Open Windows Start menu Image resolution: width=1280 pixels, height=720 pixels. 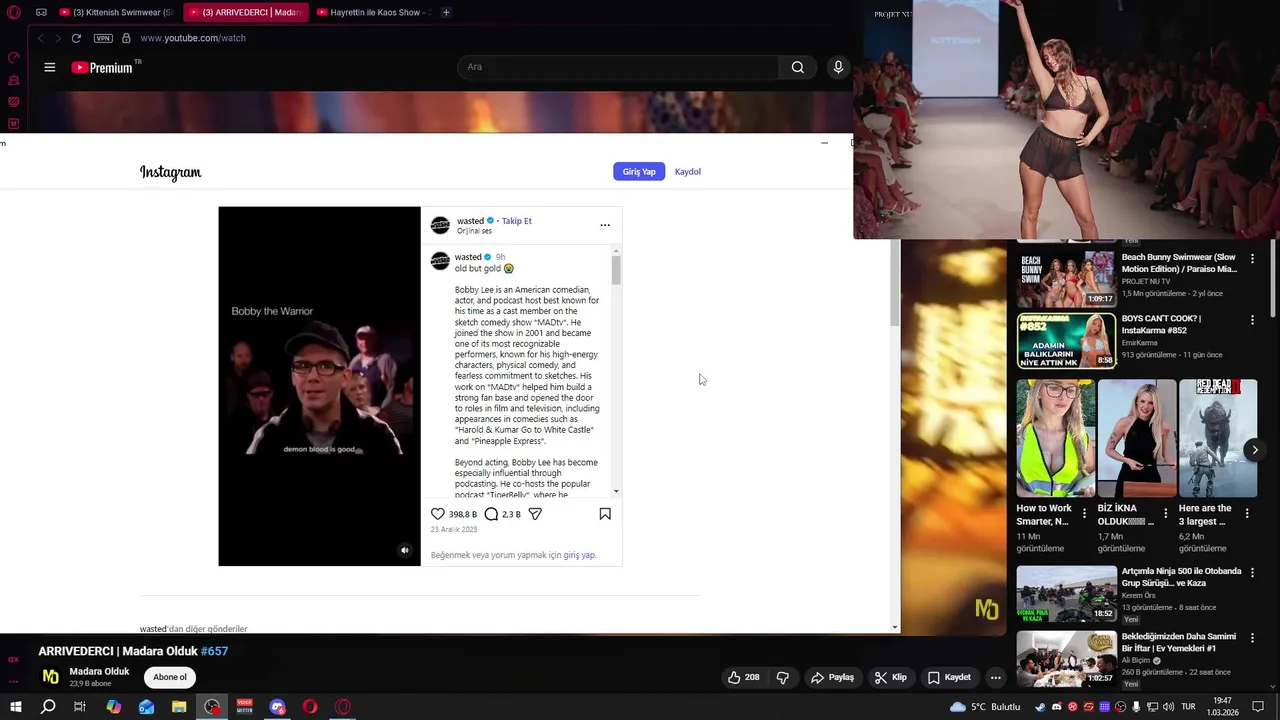click(x=15, y=707)
